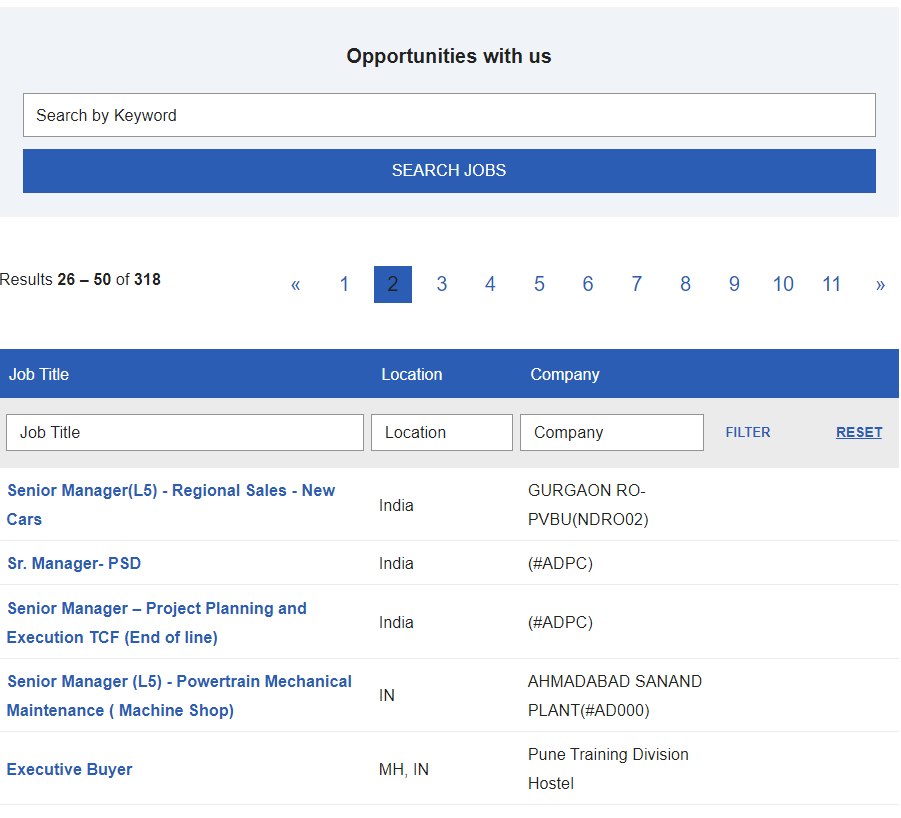Select the Results 26 – 50 of 318 text

(x=80, y=280)
